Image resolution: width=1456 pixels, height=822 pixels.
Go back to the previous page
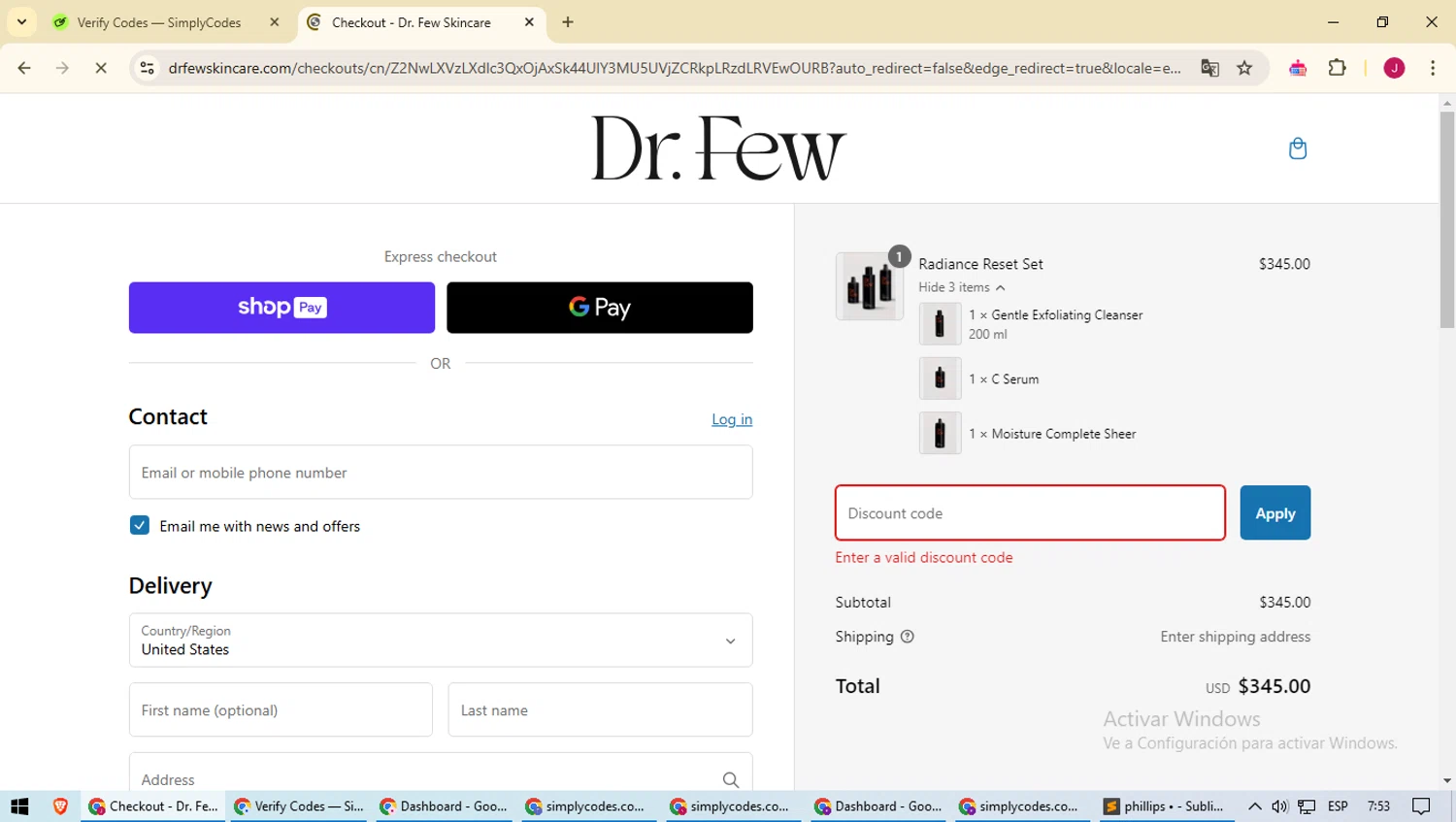(24, 68)
